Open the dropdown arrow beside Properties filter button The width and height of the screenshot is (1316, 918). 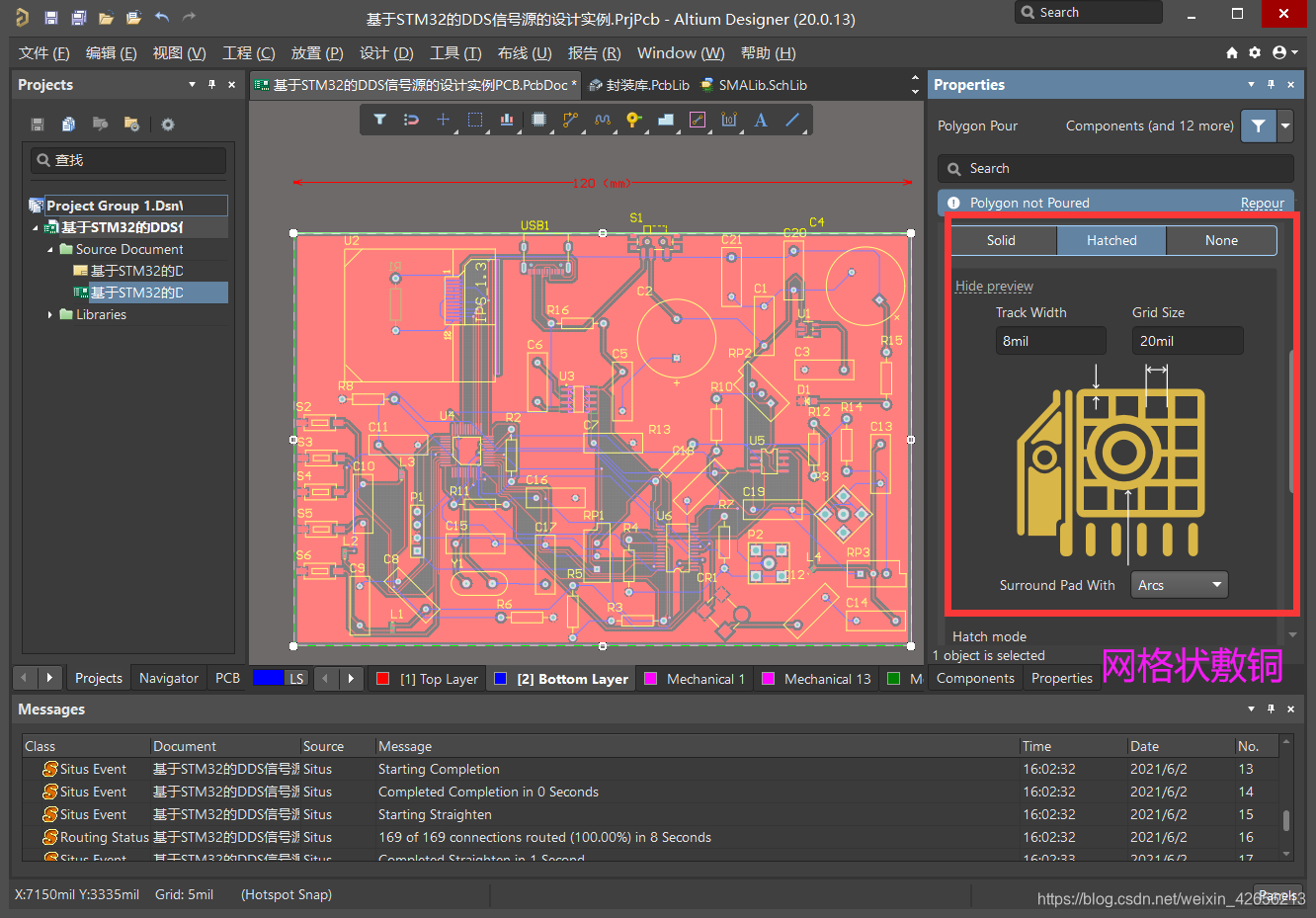pos(1285,125)
